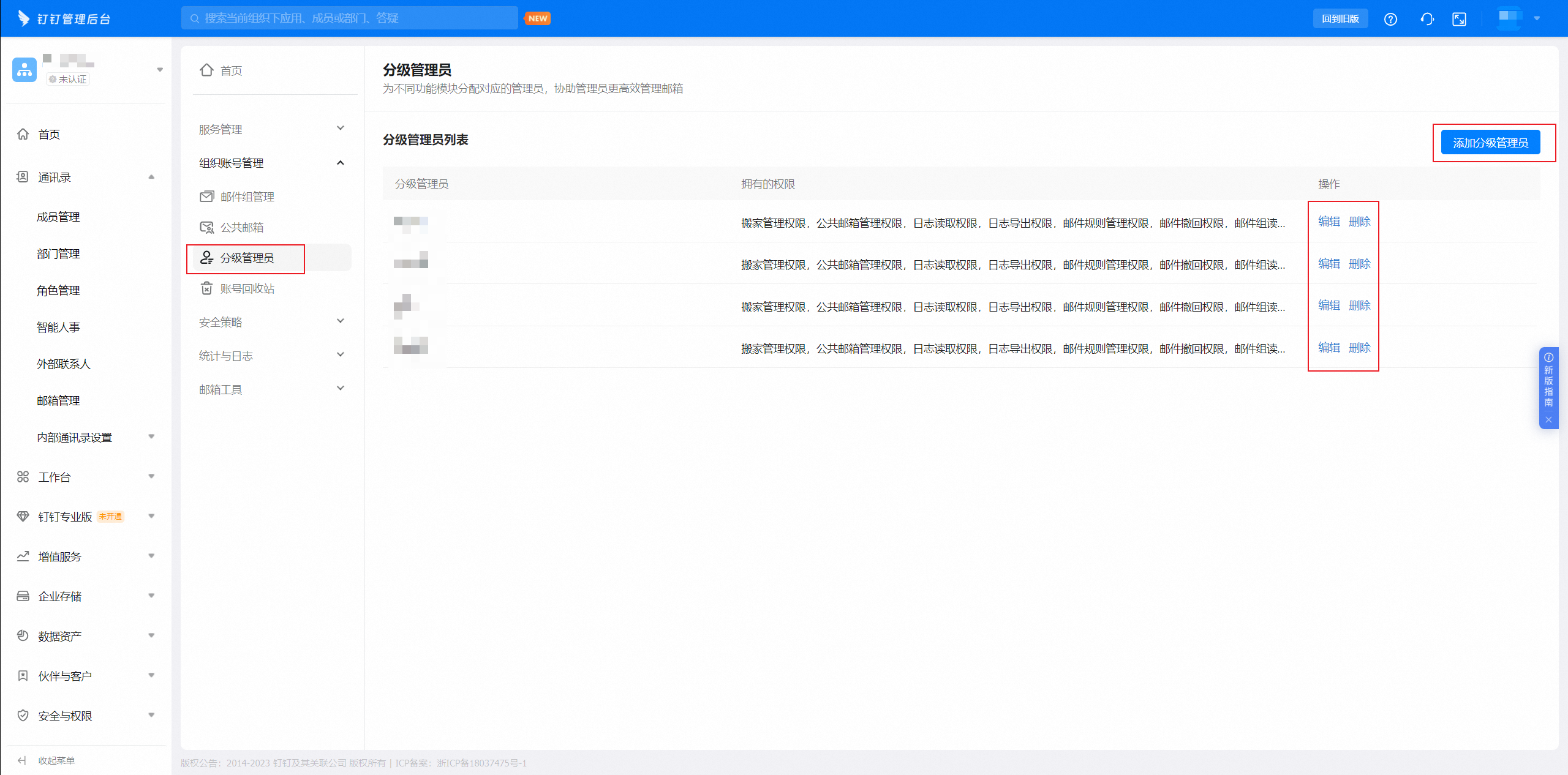Open the 新版指南 side tab
1568x775 pixels.
pyautogui.click(x=1548, y=387)
